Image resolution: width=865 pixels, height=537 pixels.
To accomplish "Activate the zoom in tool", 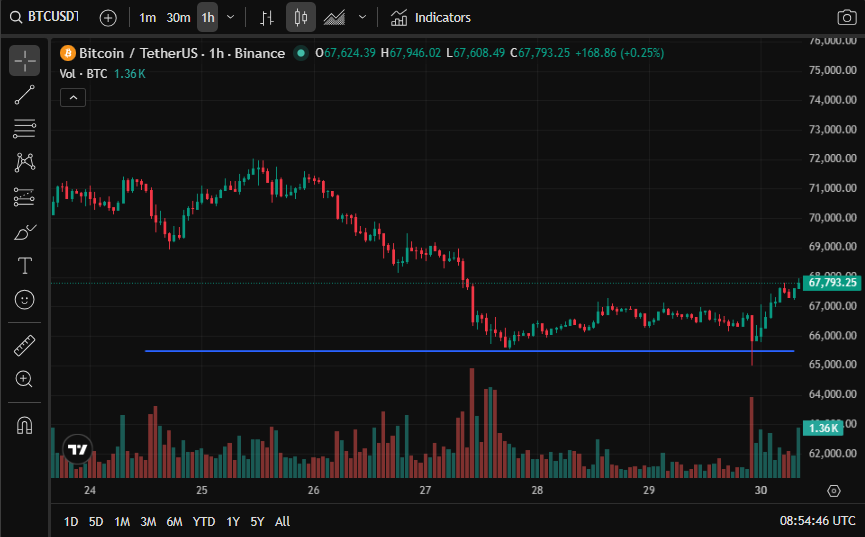I will pyautogui.click(x=24, y=379).
